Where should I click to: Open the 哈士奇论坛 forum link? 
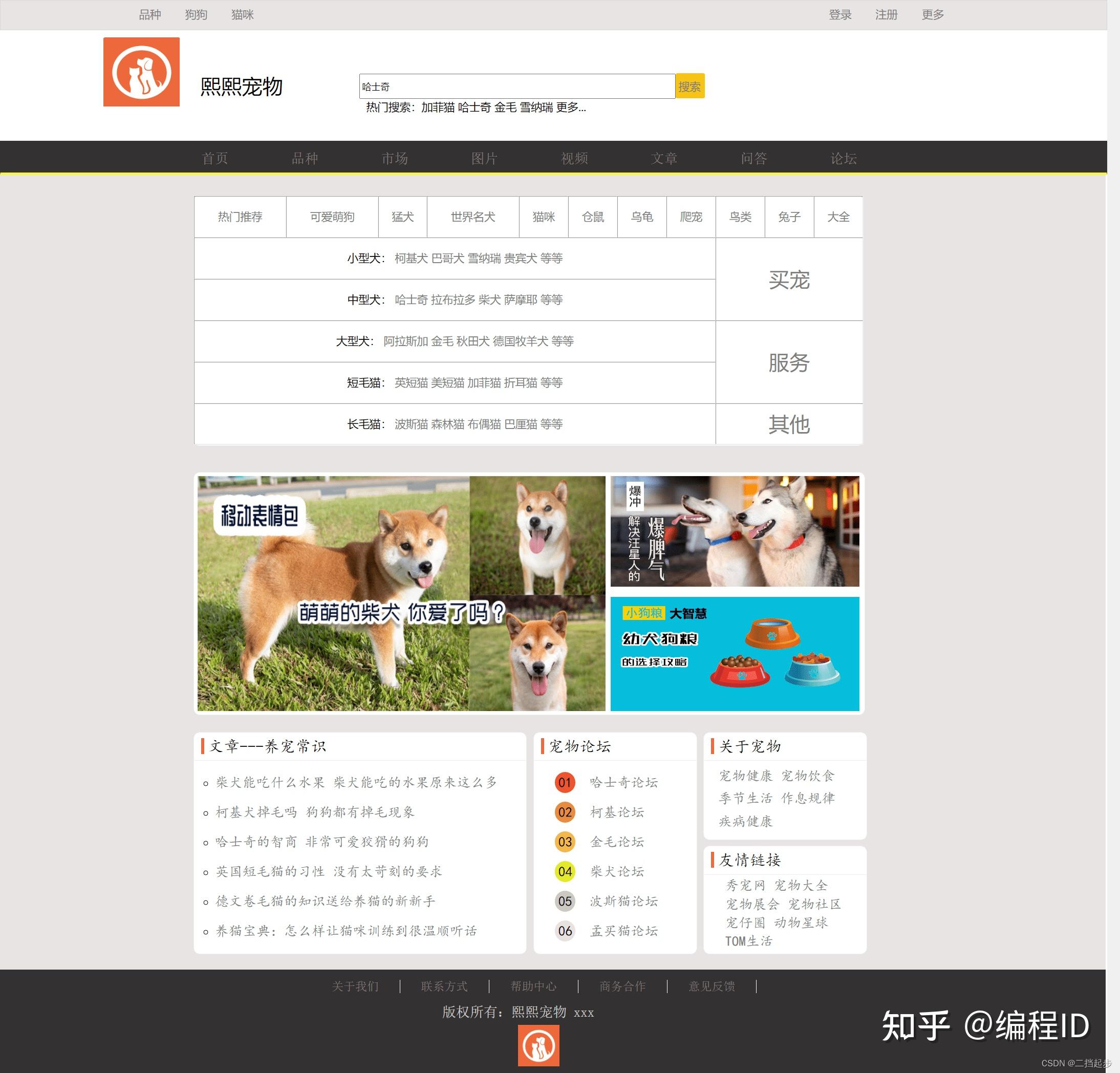coord(624,782)
